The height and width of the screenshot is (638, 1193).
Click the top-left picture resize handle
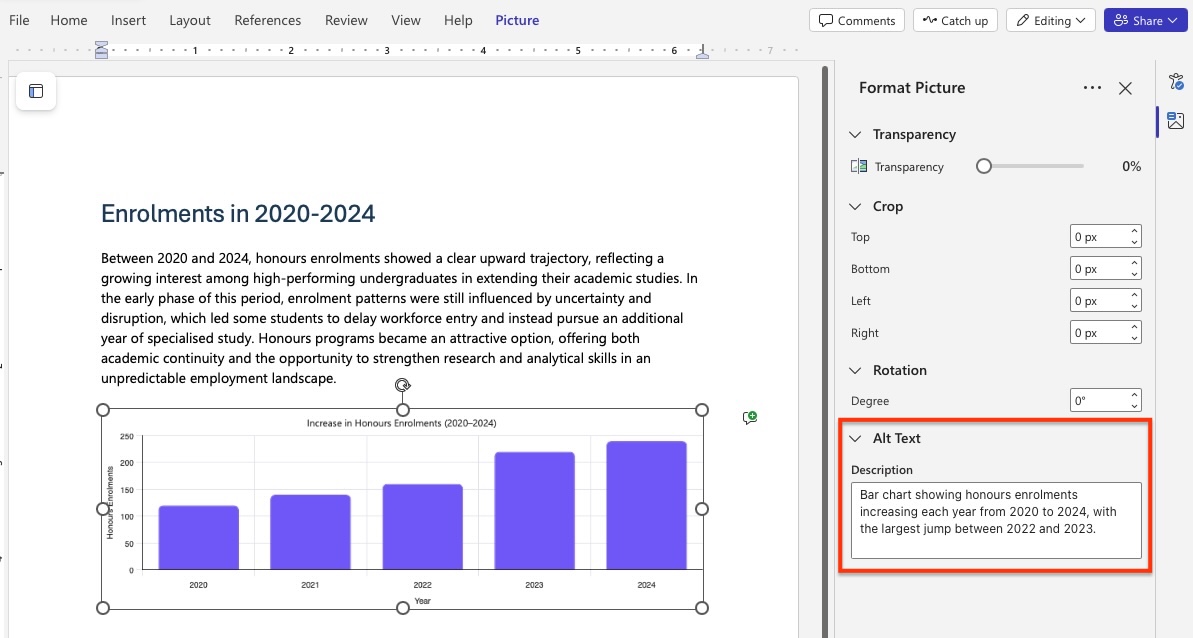pos(103,410)
